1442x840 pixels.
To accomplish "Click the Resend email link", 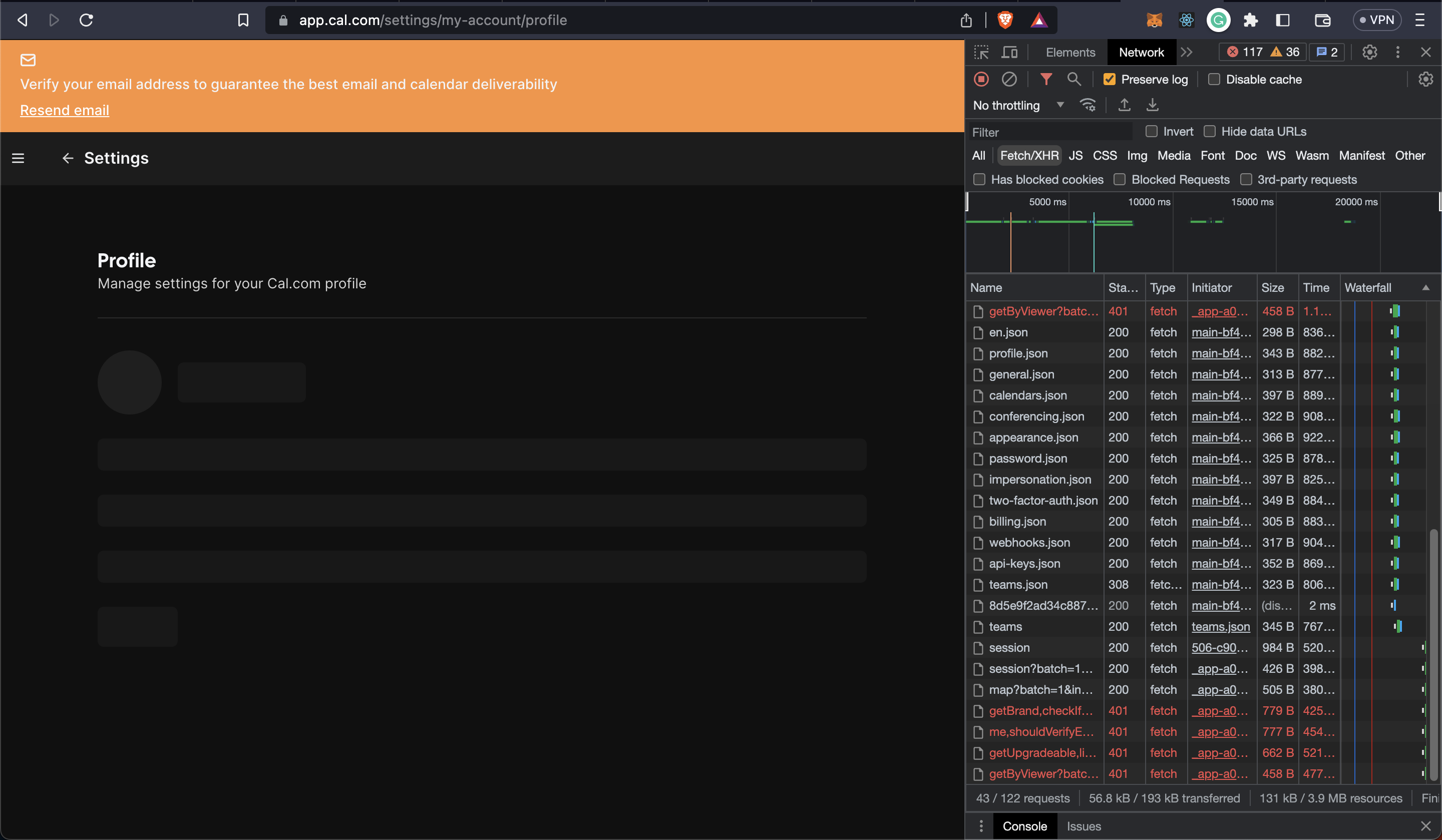I will tap(65, 110).
